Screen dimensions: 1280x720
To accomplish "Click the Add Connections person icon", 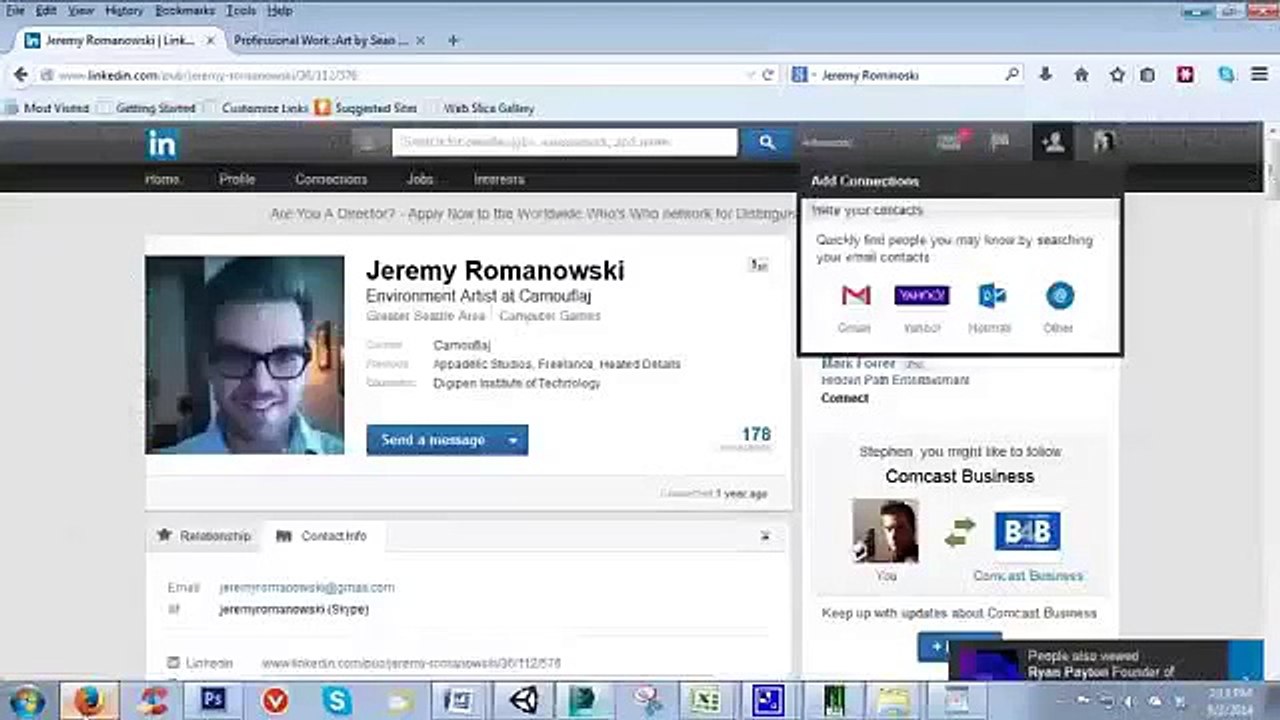I will [x=1052, y=142].
